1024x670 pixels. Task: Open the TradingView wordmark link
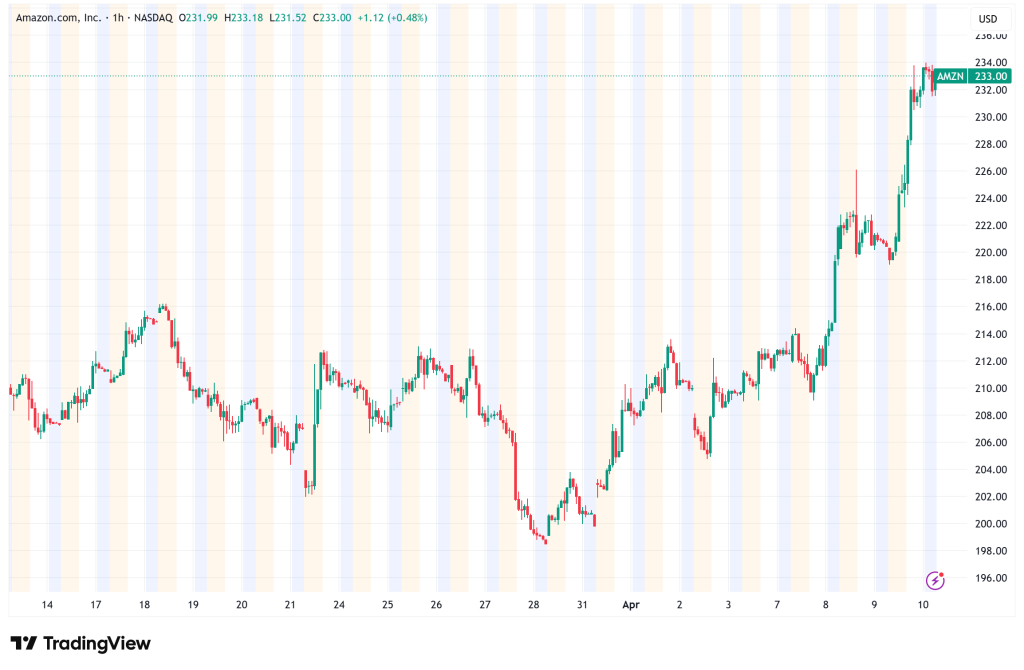coord(96,643)
